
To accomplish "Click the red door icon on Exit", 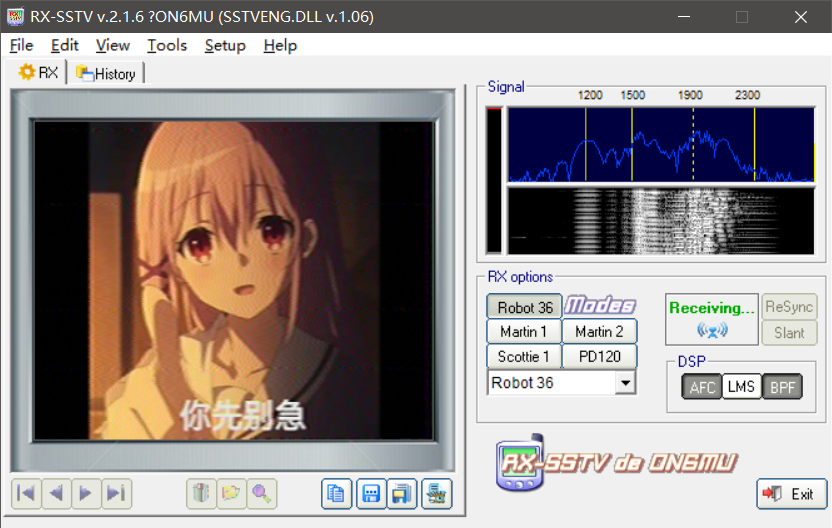I will click(772, 494).
